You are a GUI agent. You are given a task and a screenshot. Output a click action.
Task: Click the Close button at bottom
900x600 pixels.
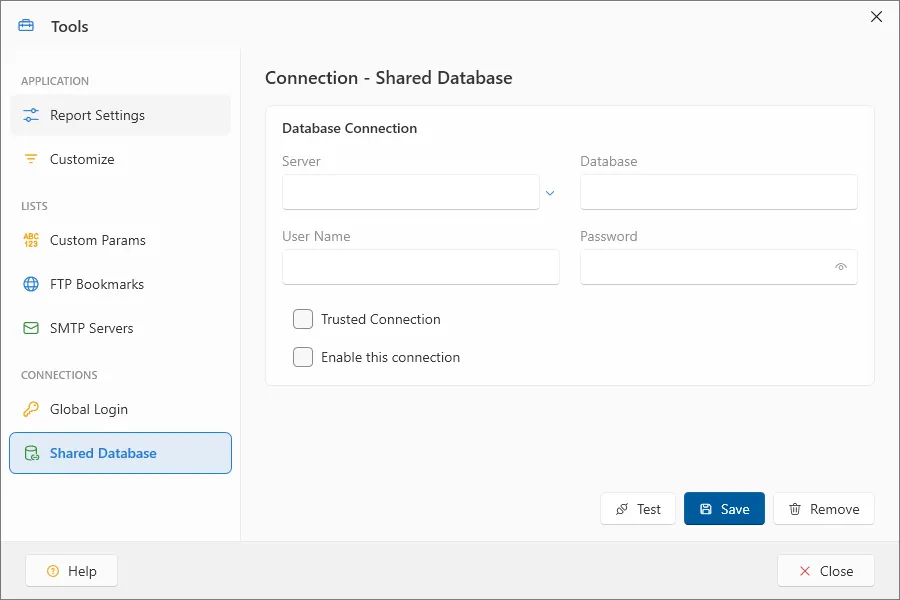click(x=826, y=571)
